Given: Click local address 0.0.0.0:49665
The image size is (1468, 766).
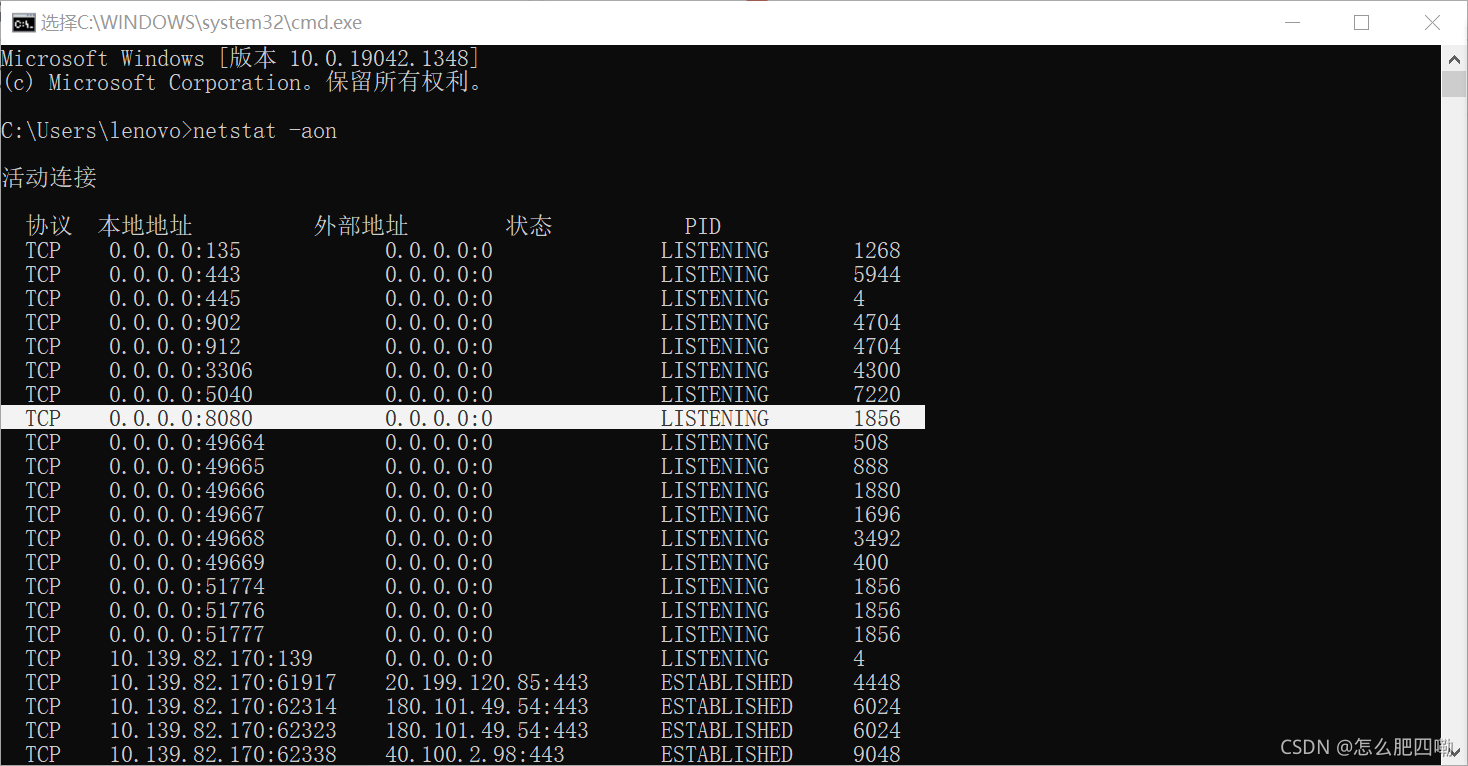Looking at the screenshot, I should coord(187,467).
